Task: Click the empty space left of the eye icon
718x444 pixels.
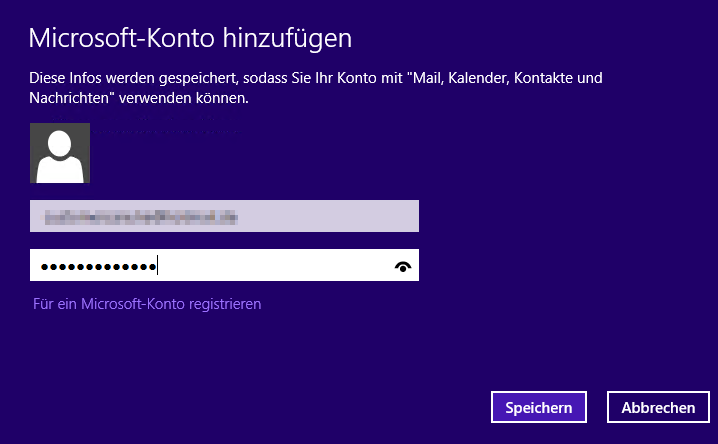Action: tap(275, 265)
